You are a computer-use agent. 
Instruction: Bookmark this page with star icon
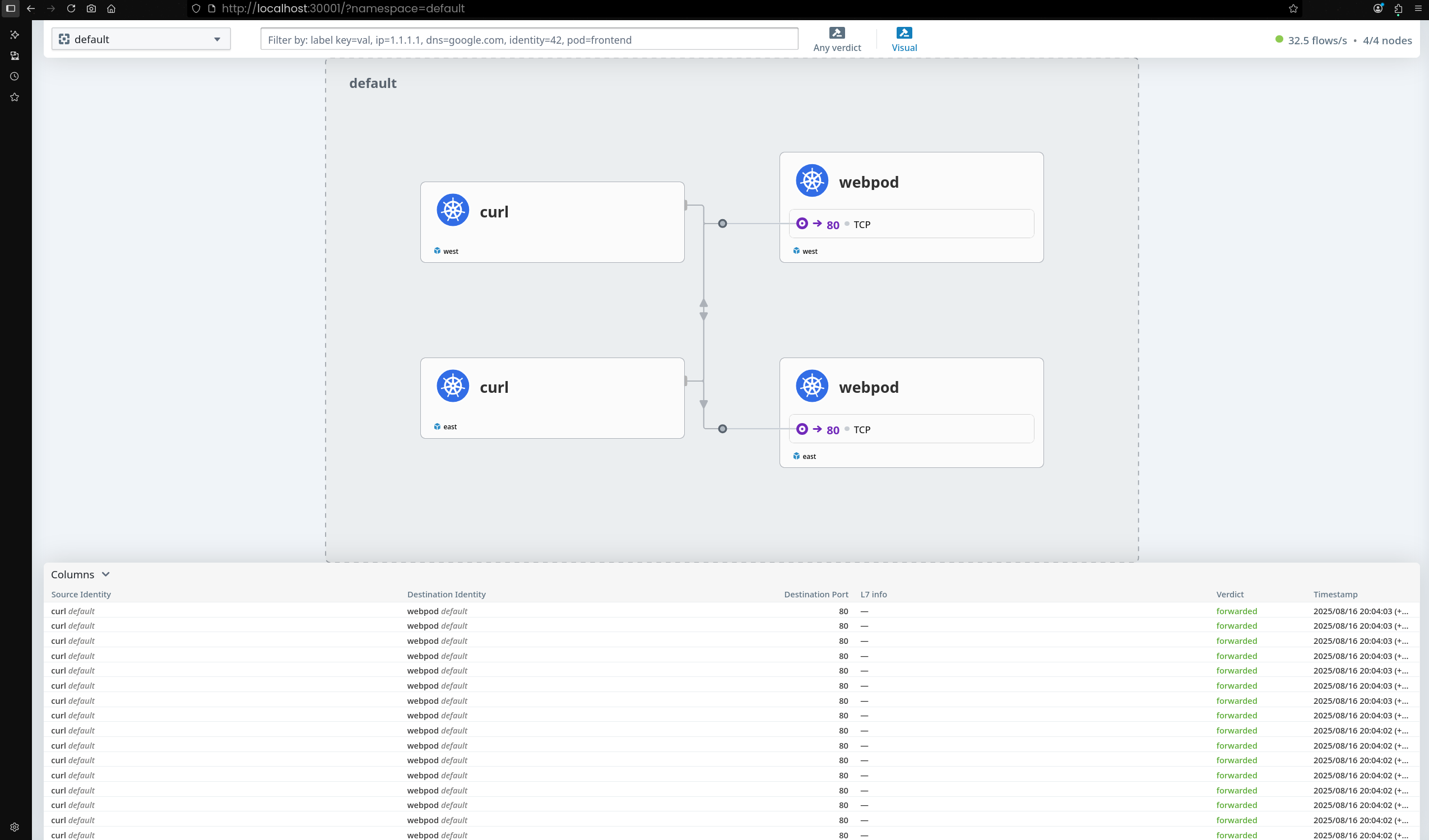(x=1293, y=8)
